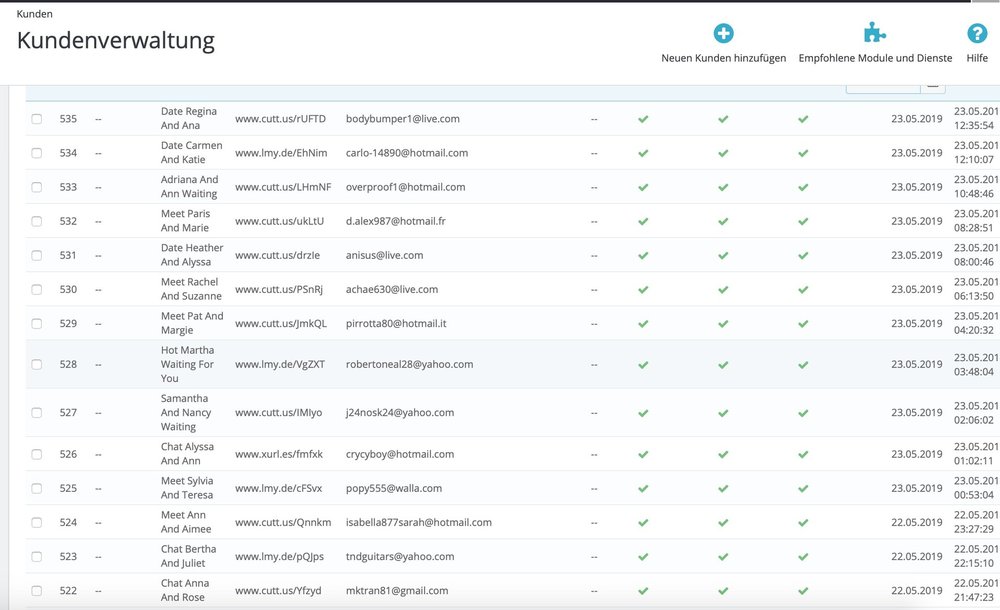
Task: Click the middle green checkmark for customer 527
Action: (723, 412)
